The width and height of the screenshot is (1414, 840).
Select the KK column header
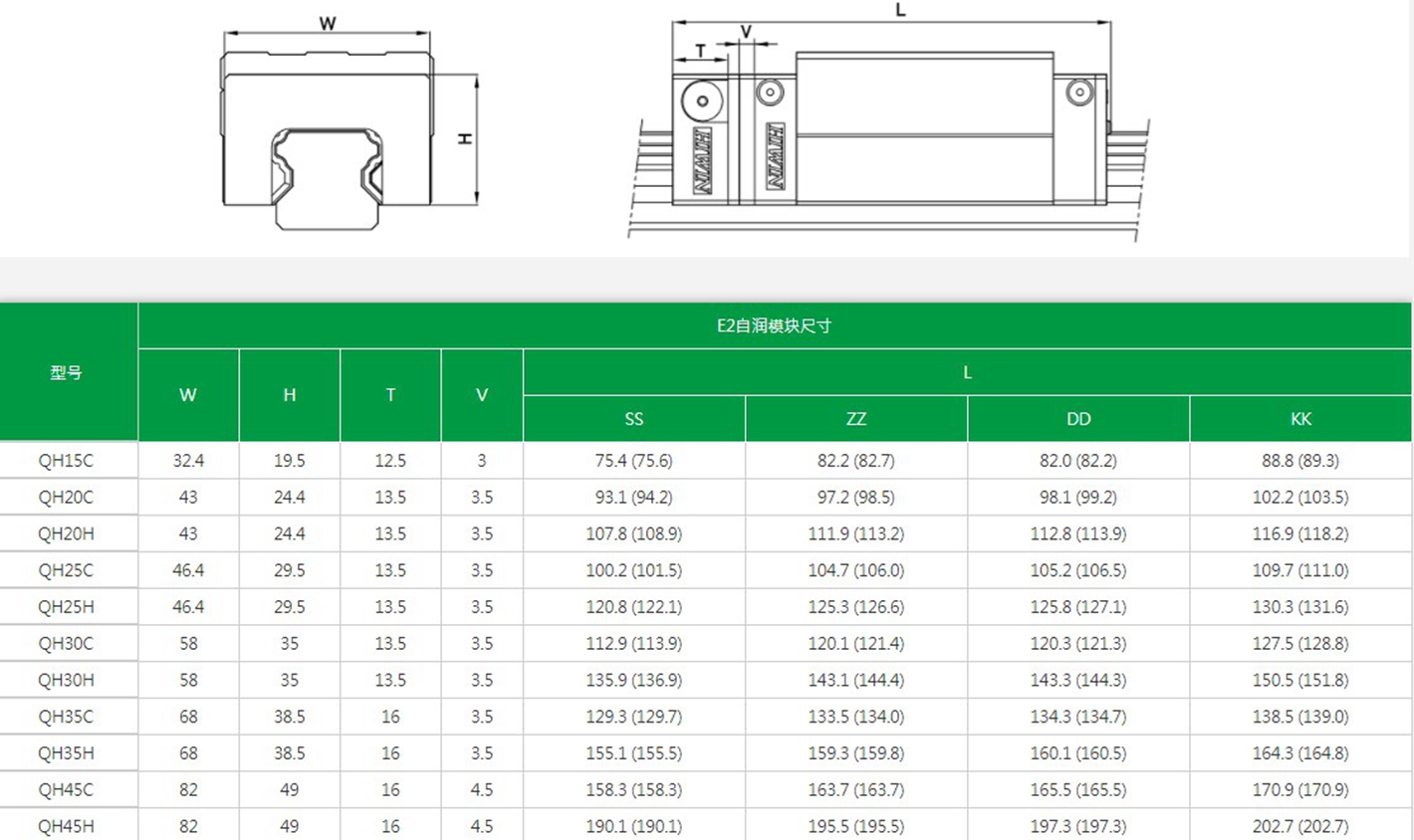tap(1300, 419)
